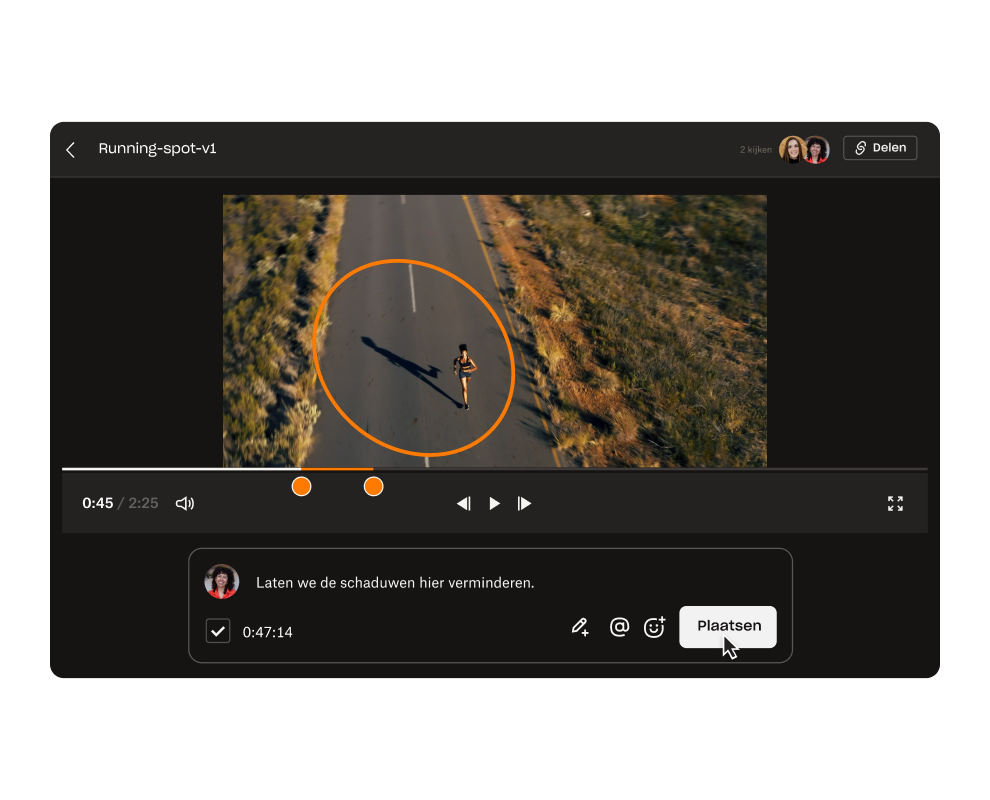The image size is (990, 800).
Task: Step forward one frame in the video
Action: 525,503
